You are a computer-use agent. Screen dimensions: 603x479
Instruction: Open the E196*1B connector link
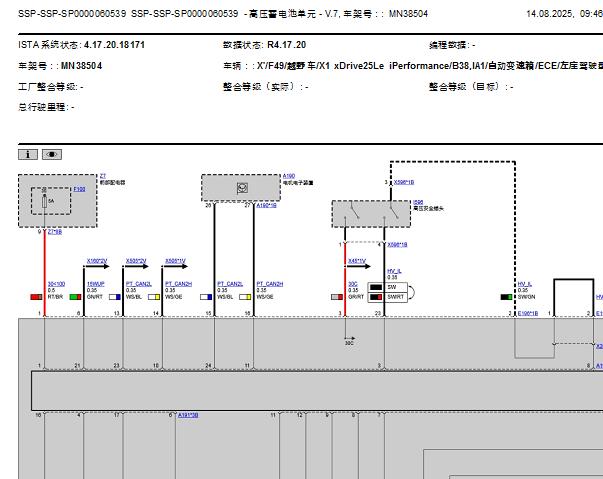(528, 314)
